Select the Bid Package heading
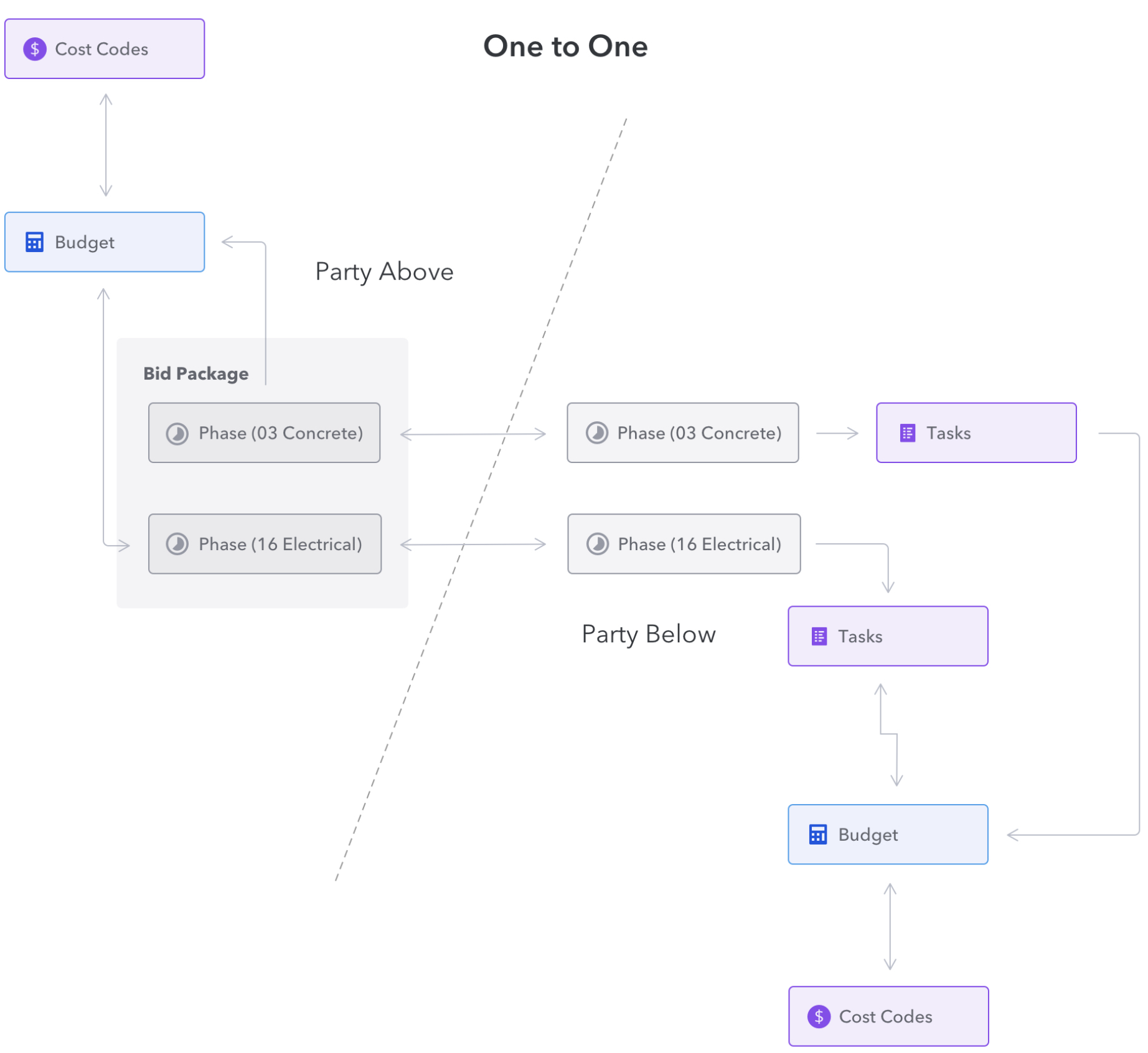Screen dimensions: 1148x1053 click(196, 374)
